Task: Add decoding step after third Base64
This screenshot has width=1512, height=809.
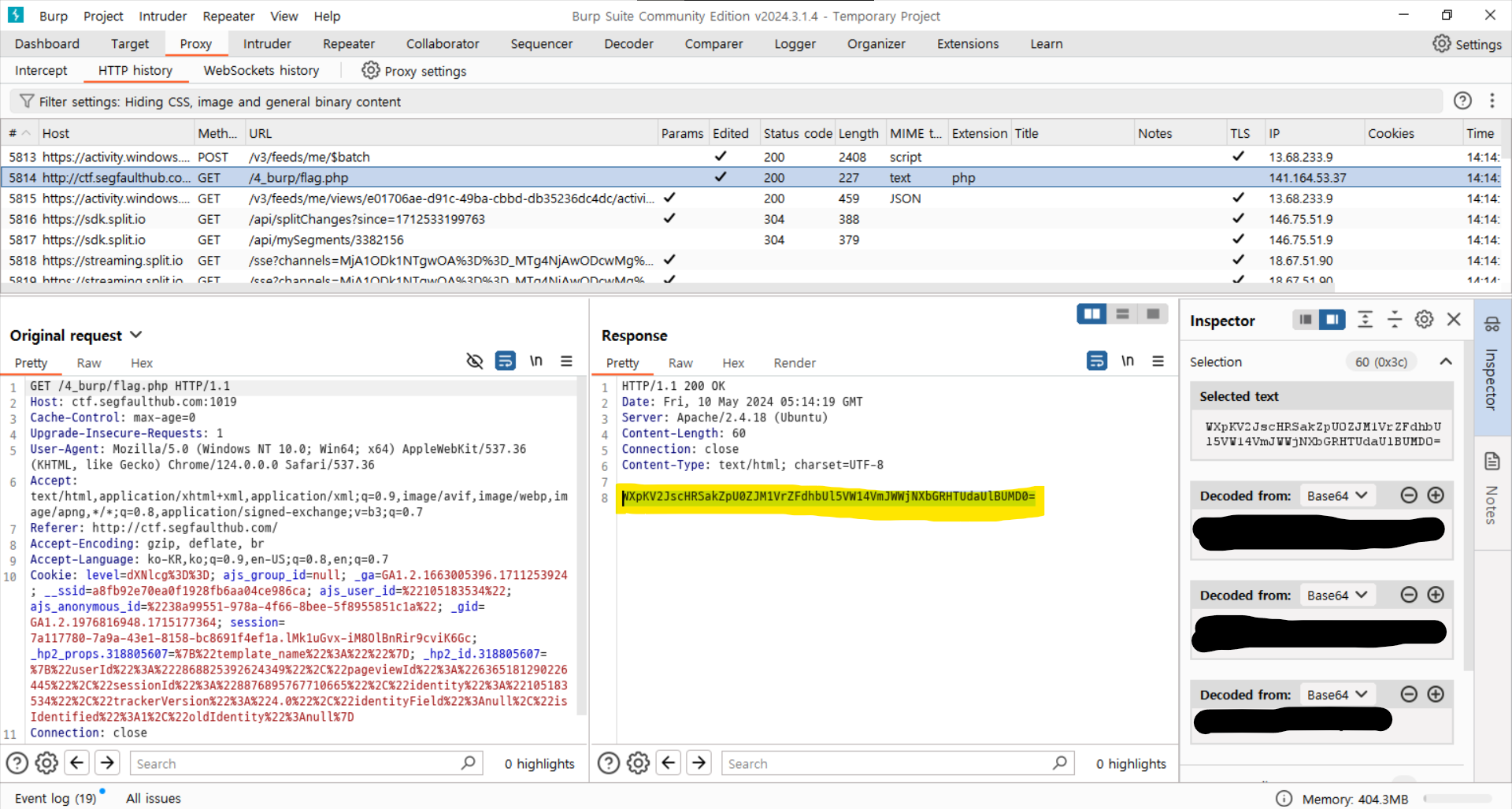Action: coord(1436,694)
